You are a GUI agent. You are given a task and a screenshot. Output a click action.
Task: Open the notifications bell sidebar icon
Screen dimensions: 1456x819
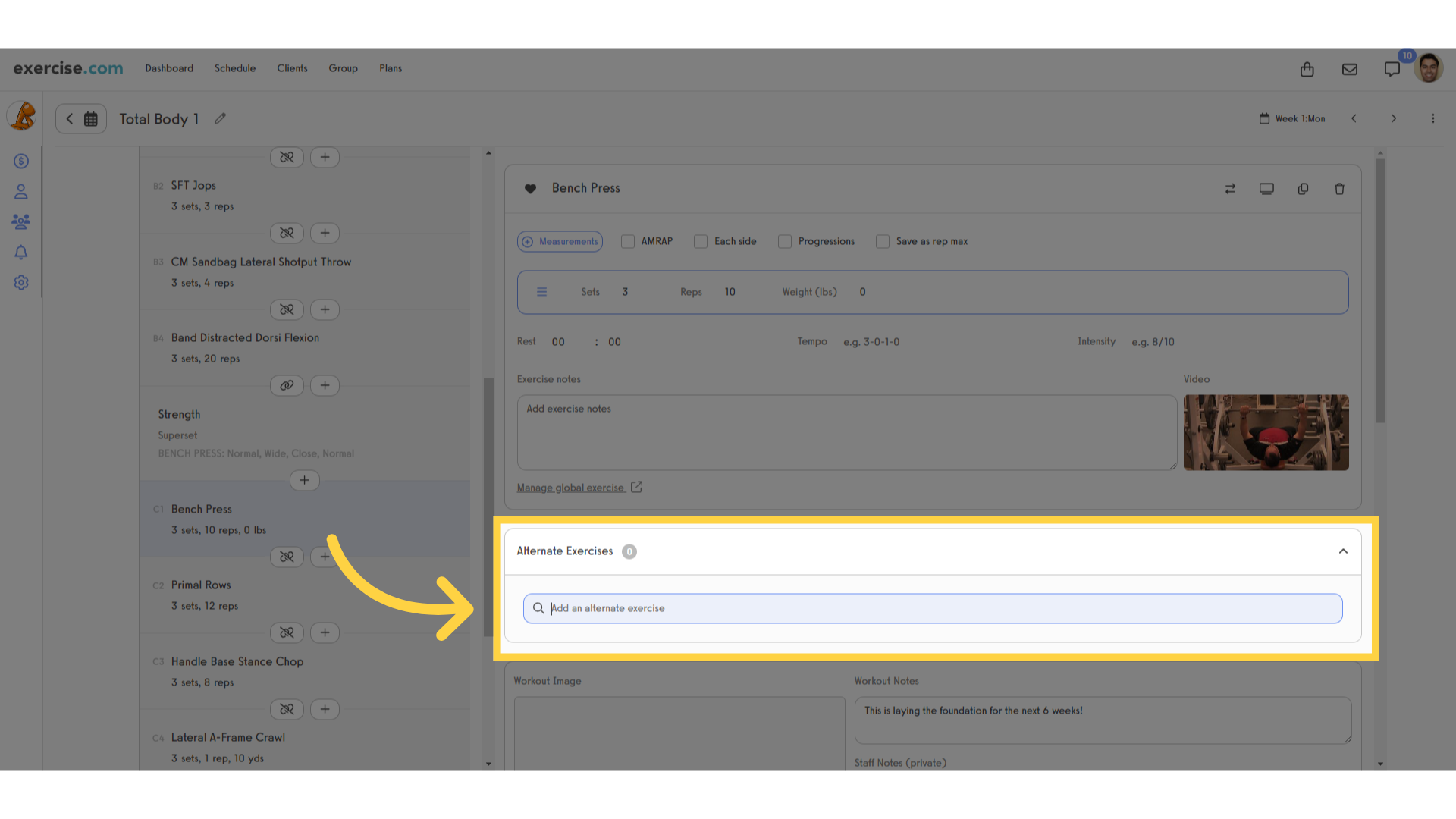coord(21,253)
